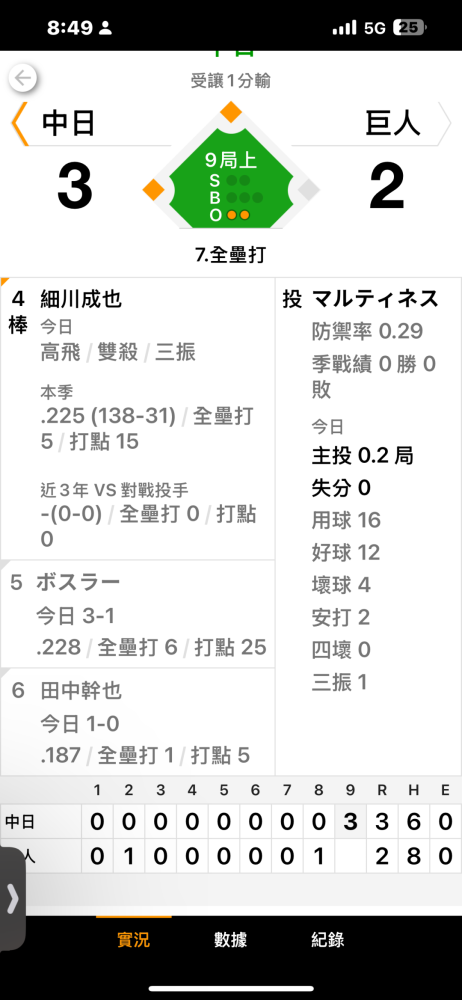Tap the outs indicator orange dots
Screen dimensions: 462x1000
(238, 216)
